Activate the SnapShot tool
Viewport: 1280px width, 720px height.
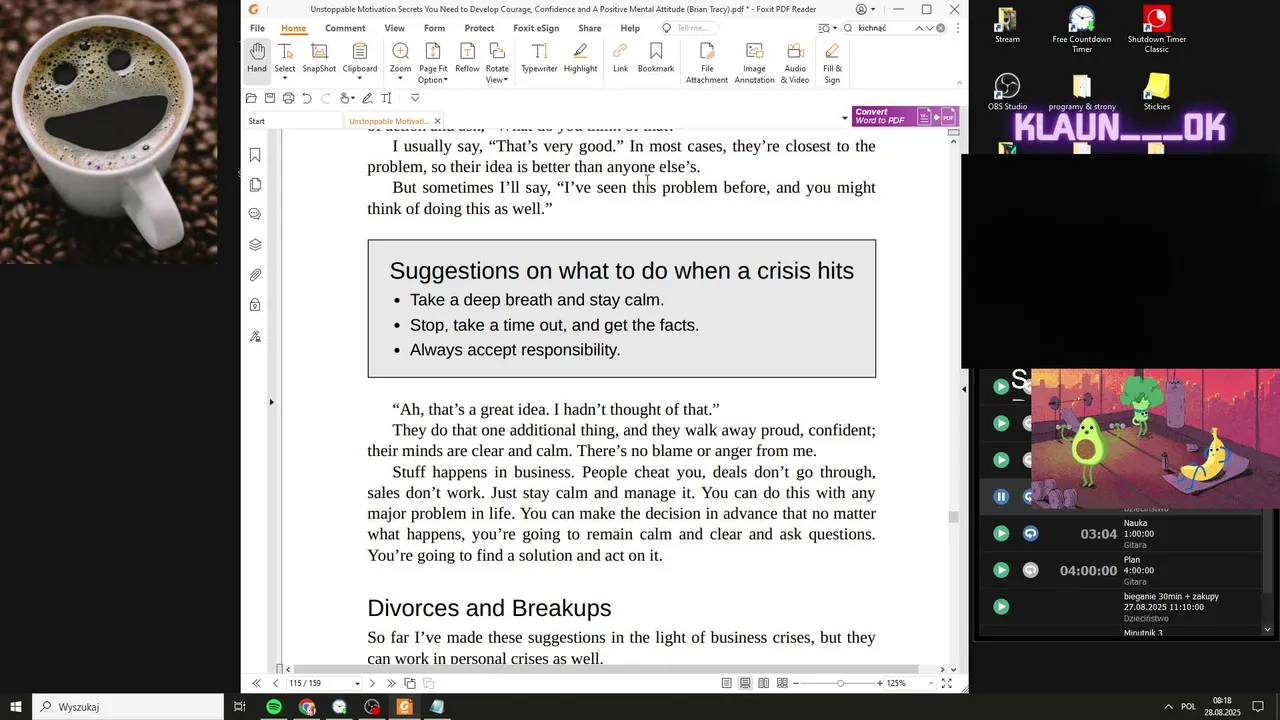(319, 58)
